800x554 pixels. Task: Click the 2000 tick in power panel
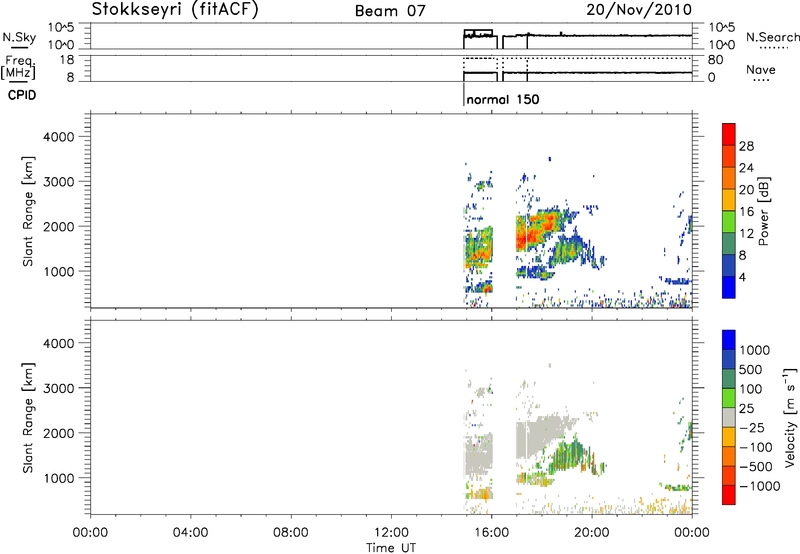click(x=59, y=226)
